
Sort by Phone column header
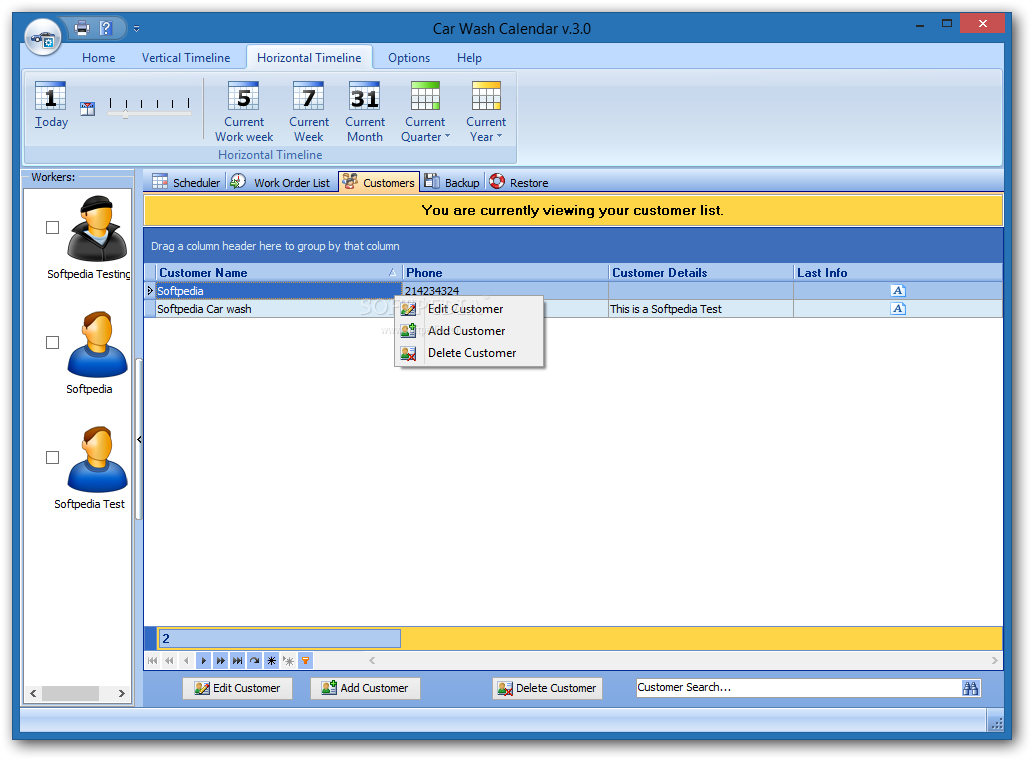click(505, 272)
